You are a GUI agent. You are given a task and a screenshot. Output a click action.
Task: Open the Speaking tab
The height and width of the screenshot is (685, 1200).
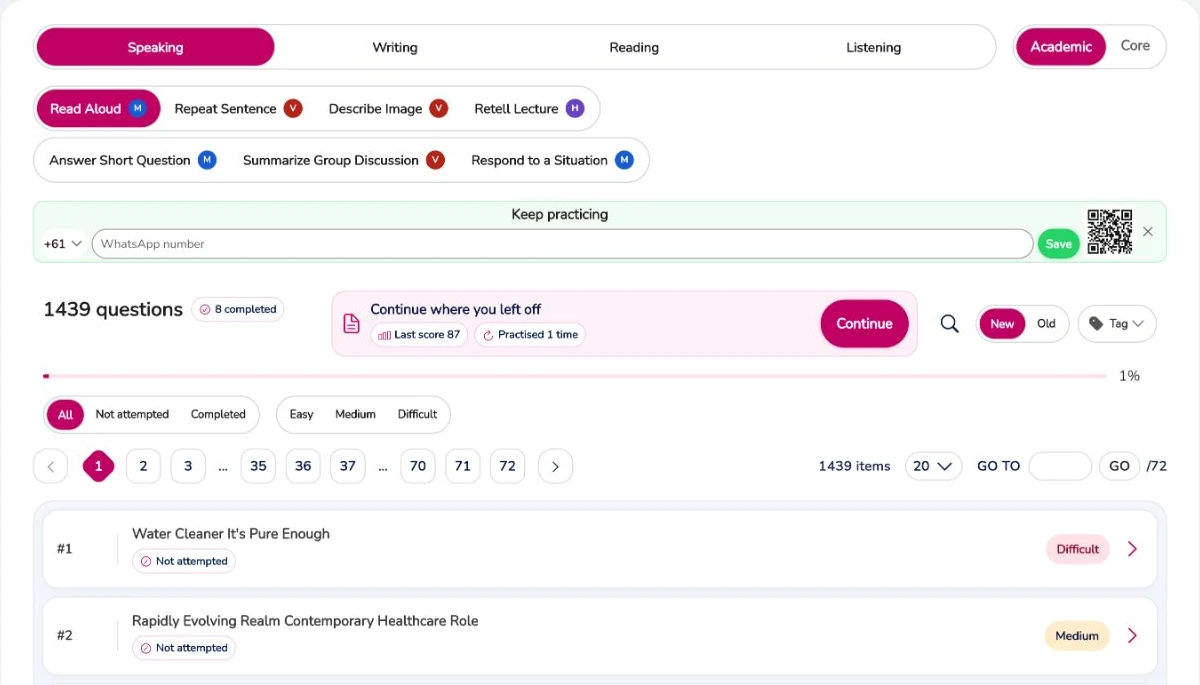pyautogui.click(x=155, y=47)
